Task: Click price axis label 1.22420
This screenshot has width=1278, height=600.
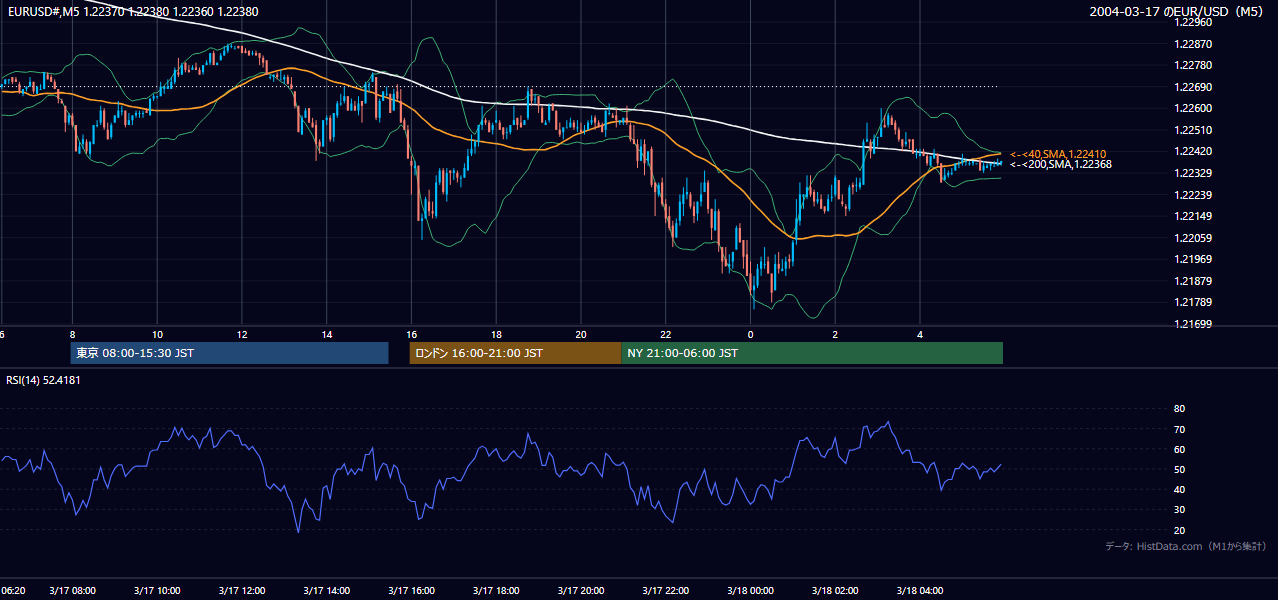Action: (1193, 152)
